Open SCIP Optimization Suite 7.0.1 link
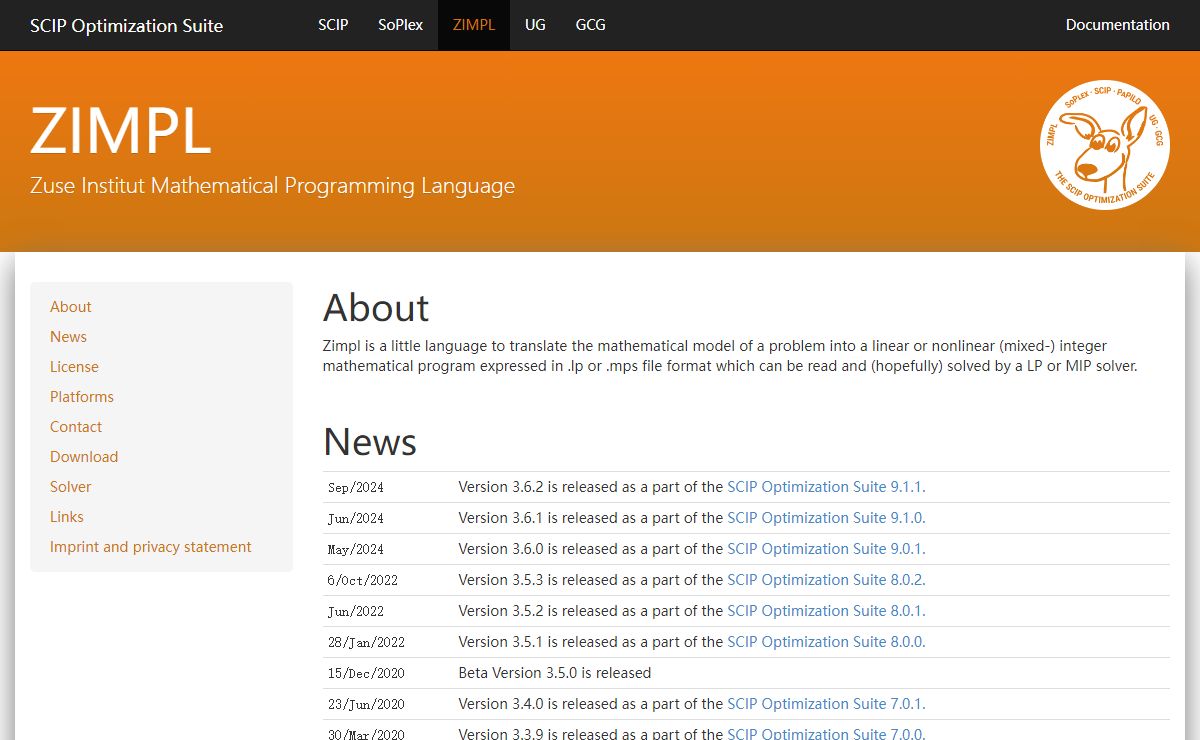This screenshot has height=740, width=1200. coord(826,704)
